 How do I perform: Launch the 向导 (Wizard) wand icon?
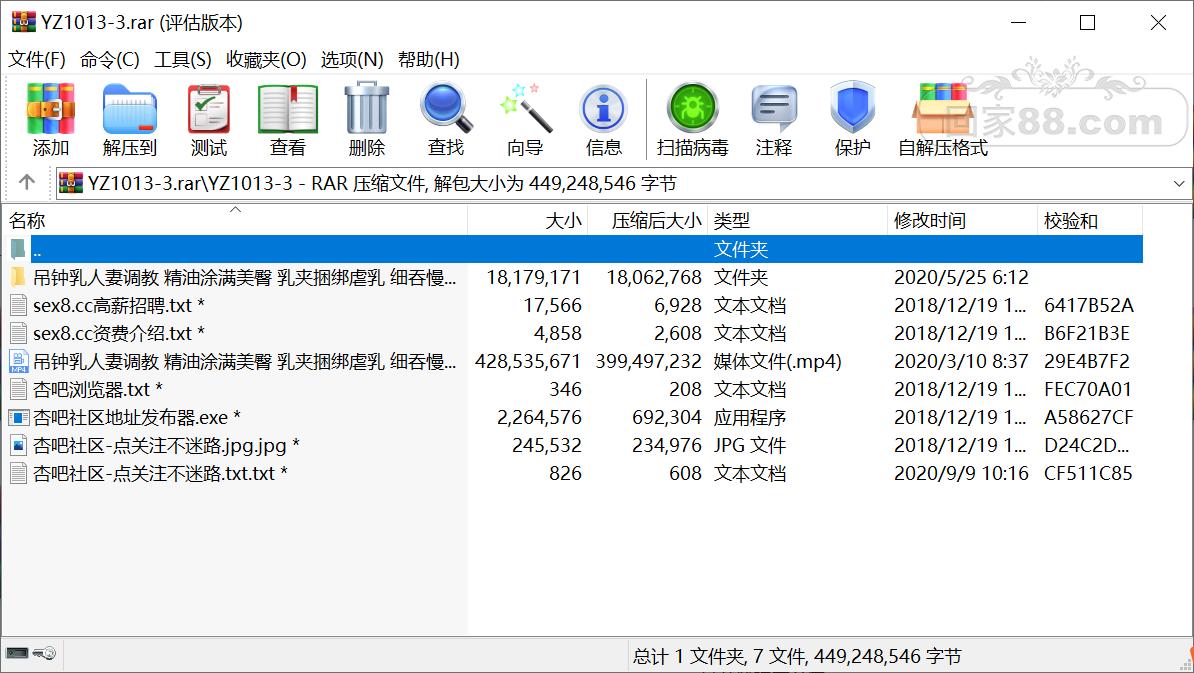pos(525,120)
